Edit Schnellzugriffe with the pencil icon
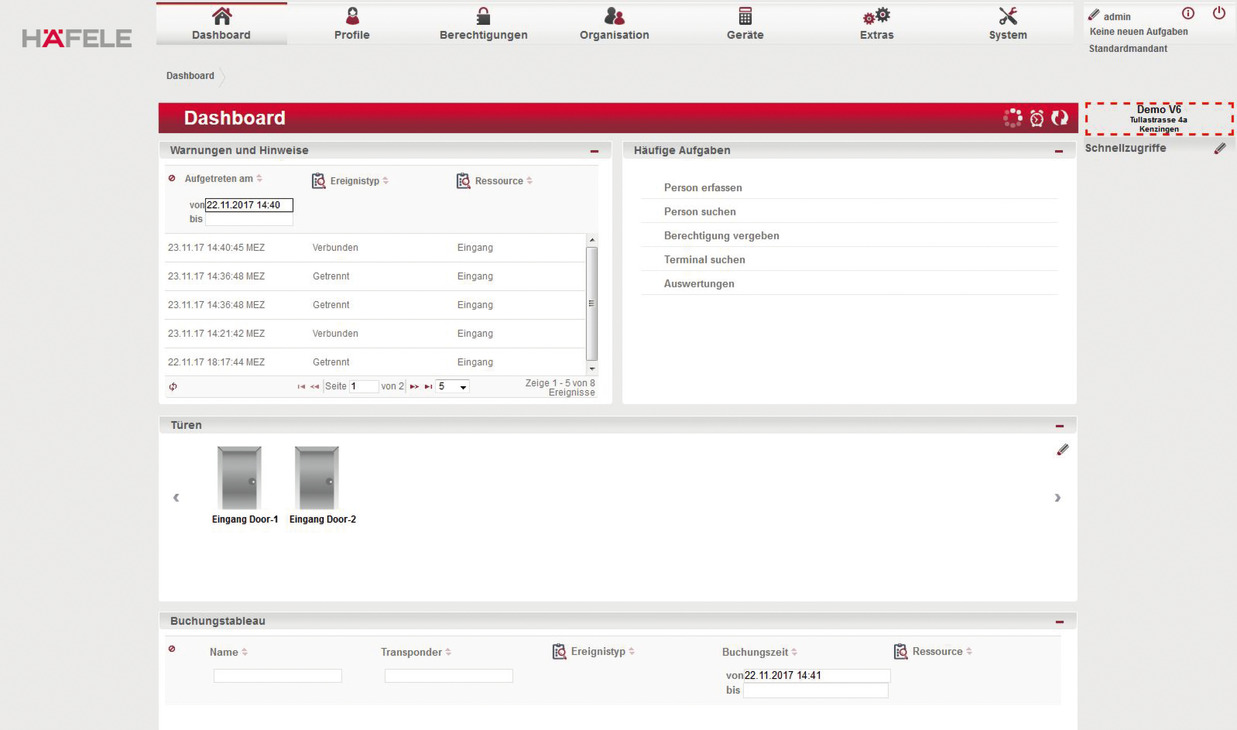The width and height of the screenshot is (1237, 730). (x=1220, y=148)
